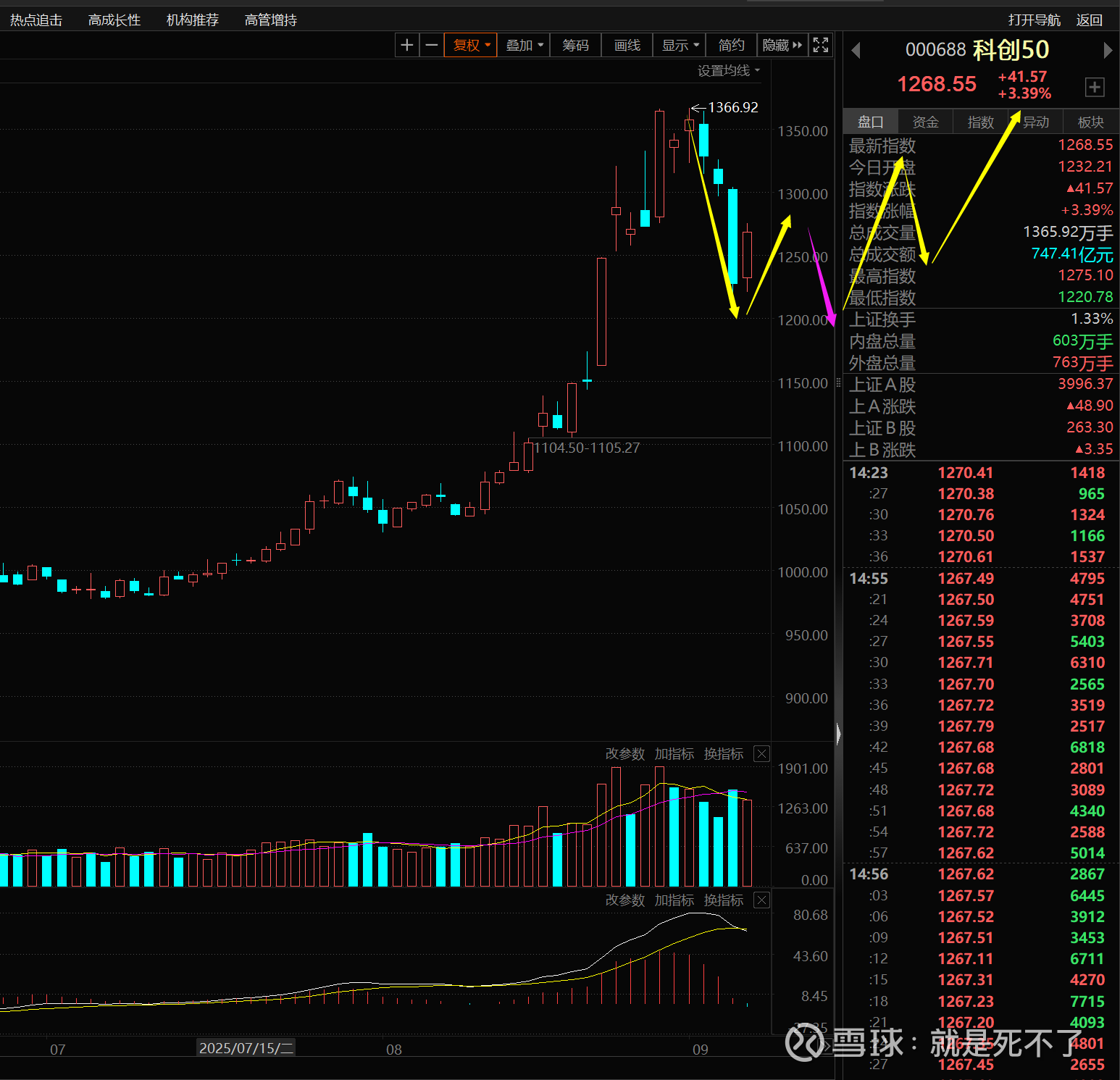Click the 上证A股 value 3996.37
The image size is (1120, 1080).
[1085, 384]
